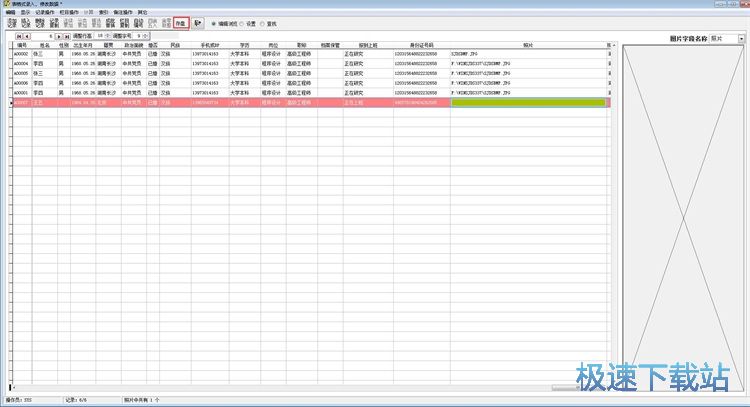Click 张三 in row a00002
The image size is (750, 407).
coord(38,54)
